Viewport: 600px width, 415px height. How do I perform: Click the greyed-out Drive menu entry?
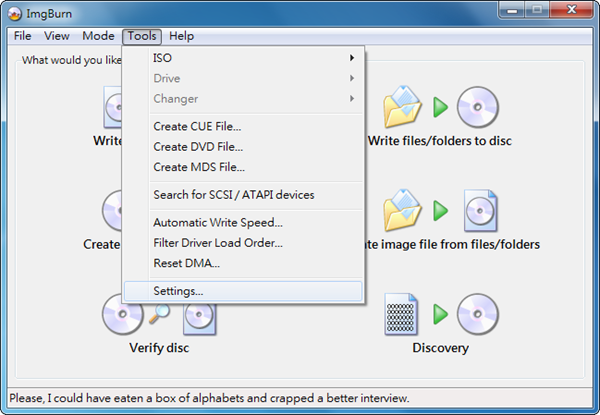coord(243,78)
